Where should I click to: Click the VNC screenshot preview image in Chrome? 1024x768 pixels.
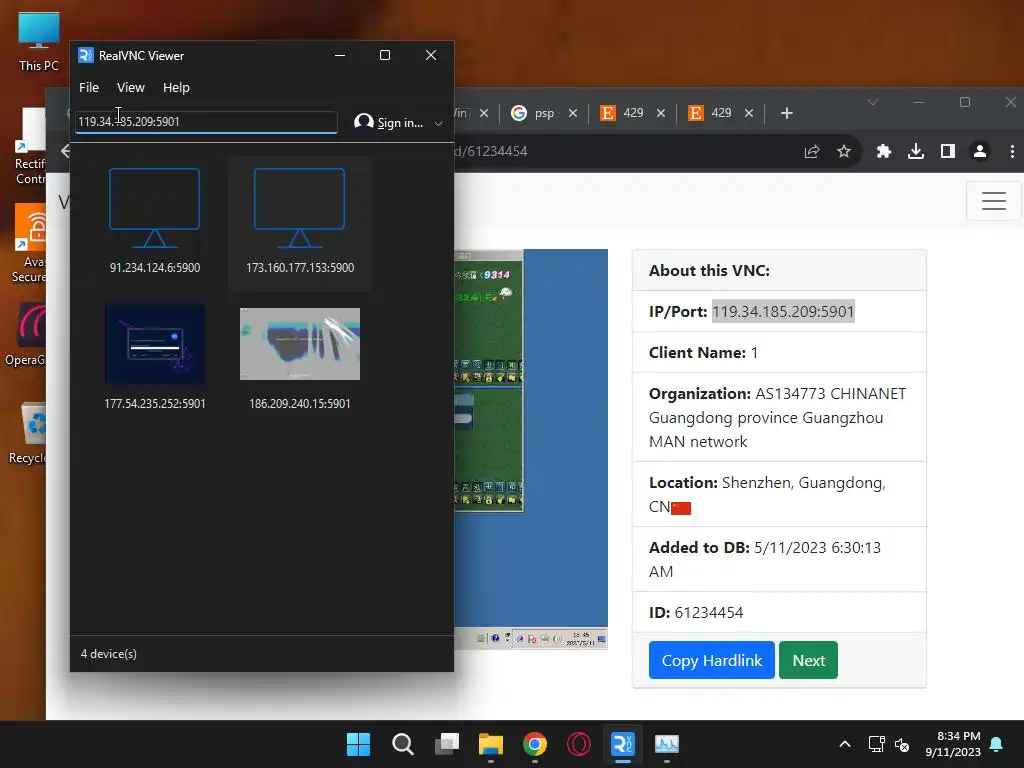[531, 449]
